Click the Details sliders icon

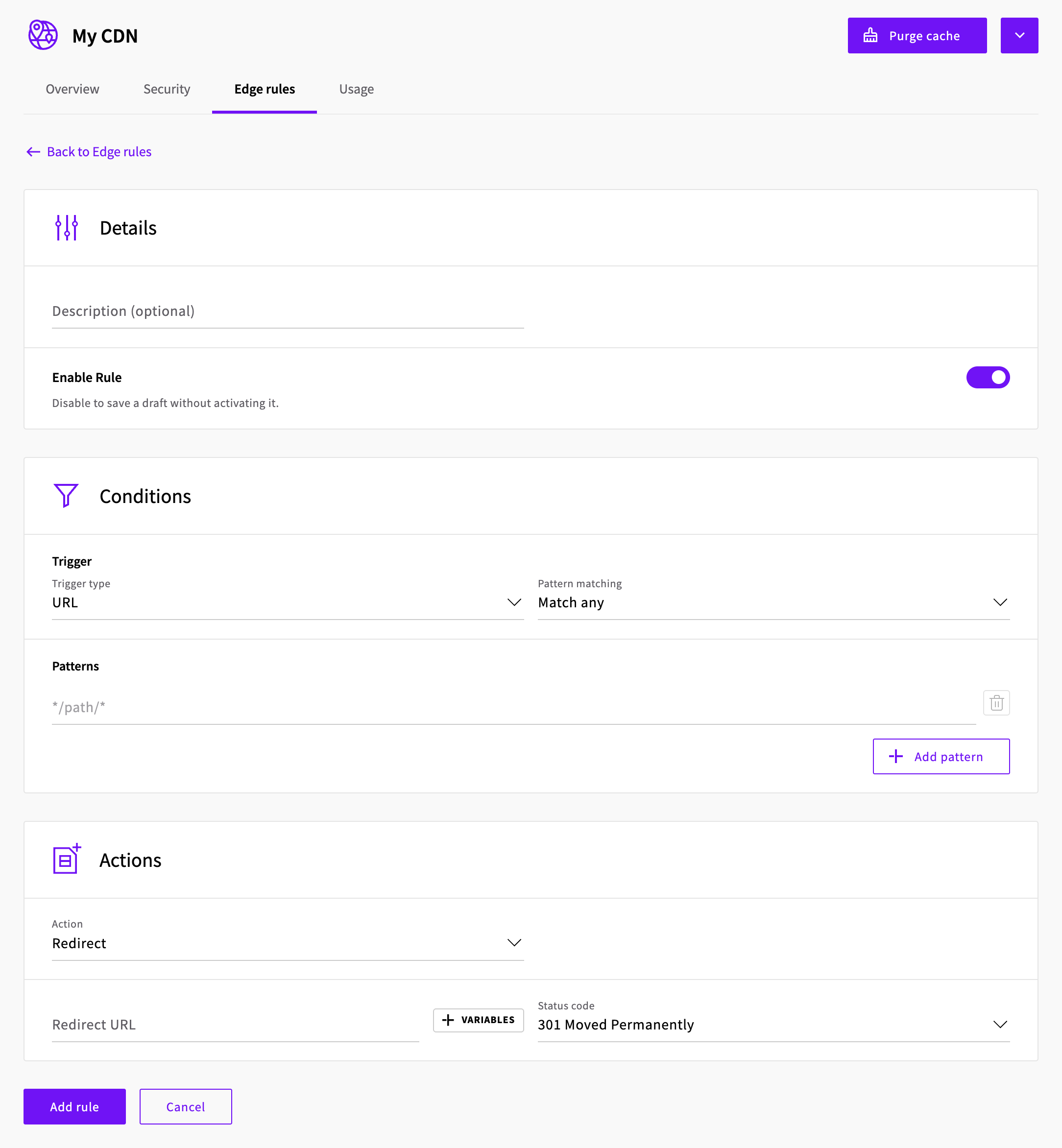click(x=67, y=228)
